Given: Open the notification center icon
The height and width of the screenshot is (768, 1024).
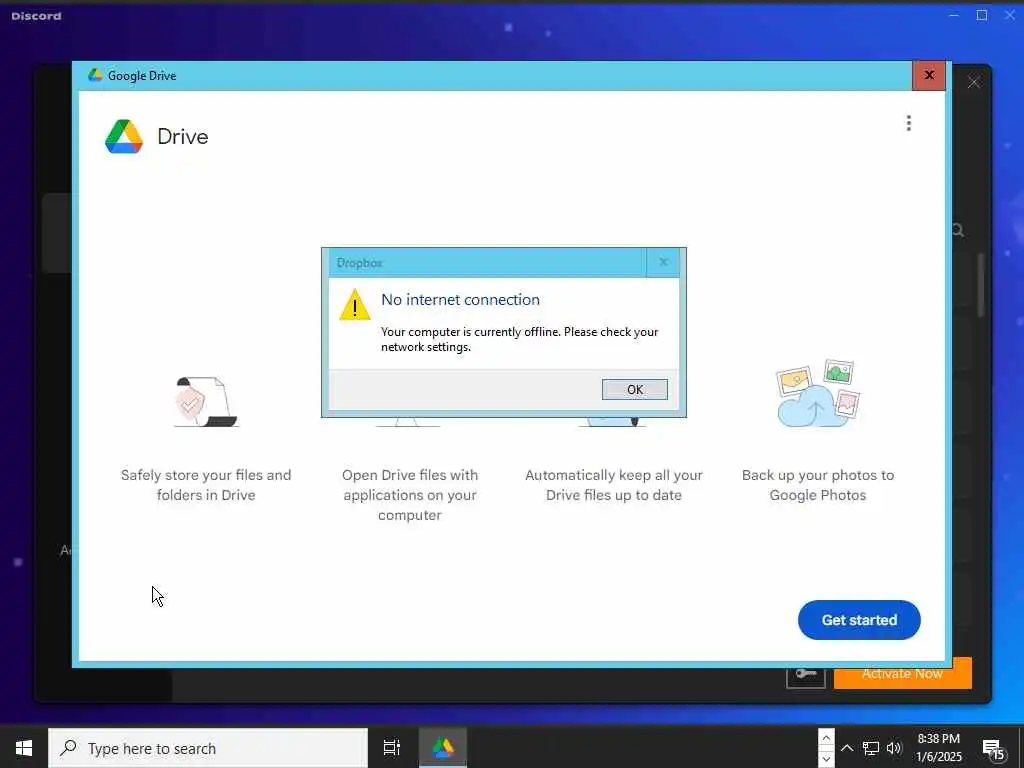Looking at the screenshot, I should pos(993,749).
